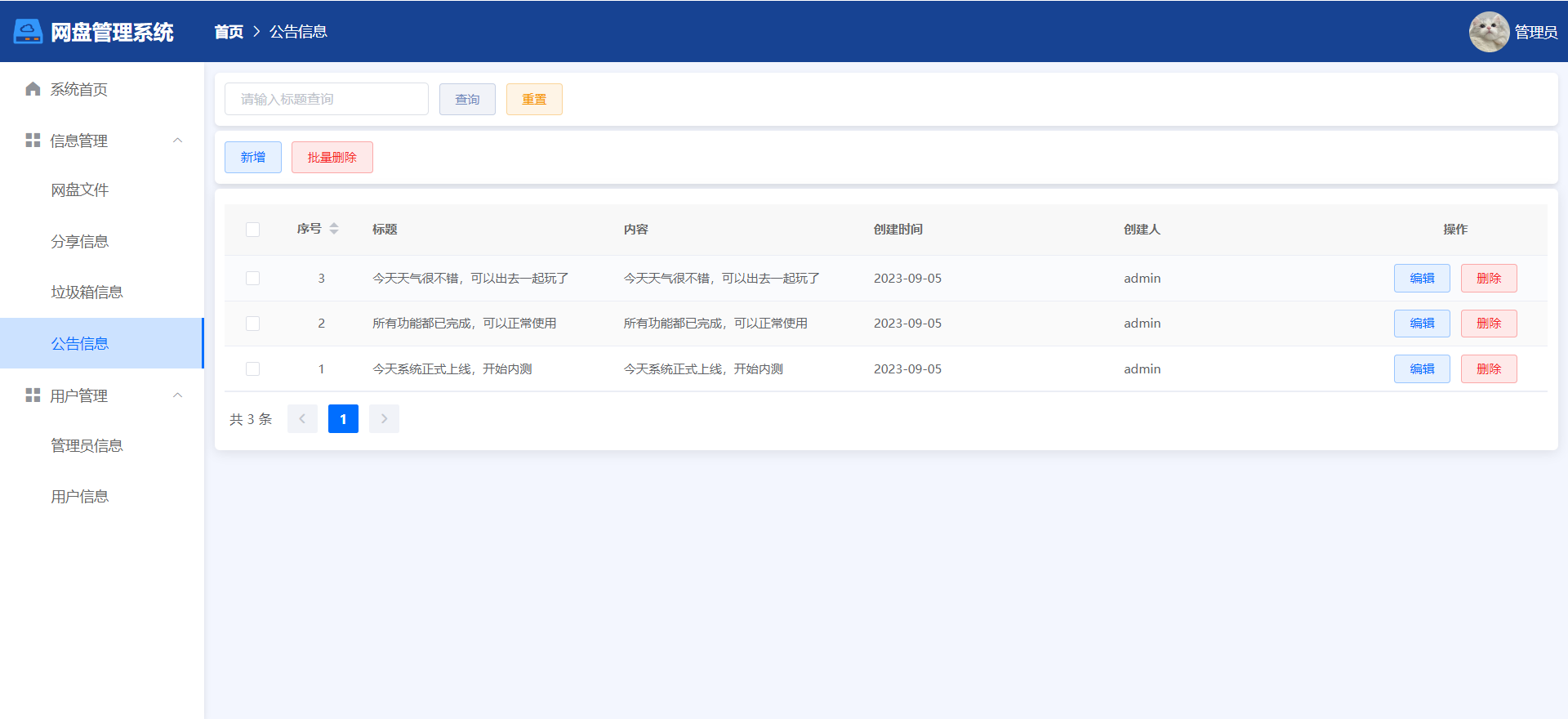Go to the next page arrow

click(x=384, y=419)
